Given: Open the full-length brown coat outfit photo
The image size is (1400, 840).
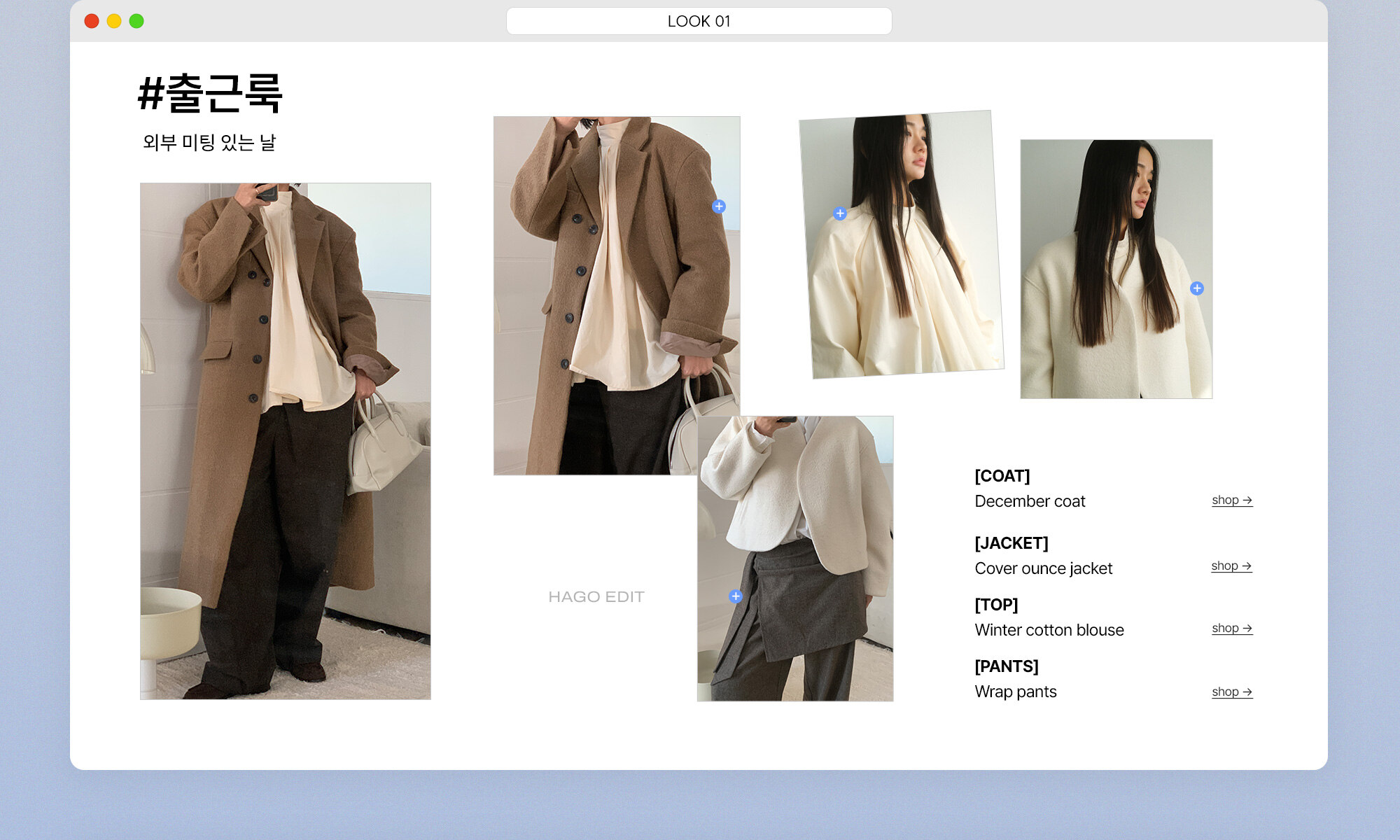Looking at the screenshot, I should pos(285,441).
